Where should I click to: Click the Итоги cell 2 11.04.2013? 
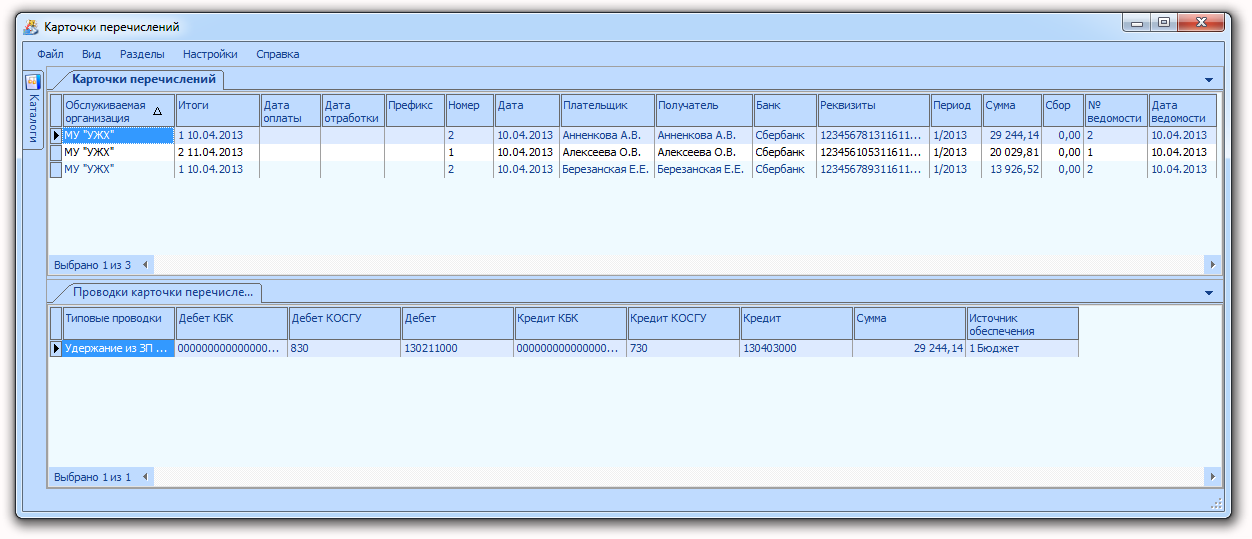[x=218, y=152]
